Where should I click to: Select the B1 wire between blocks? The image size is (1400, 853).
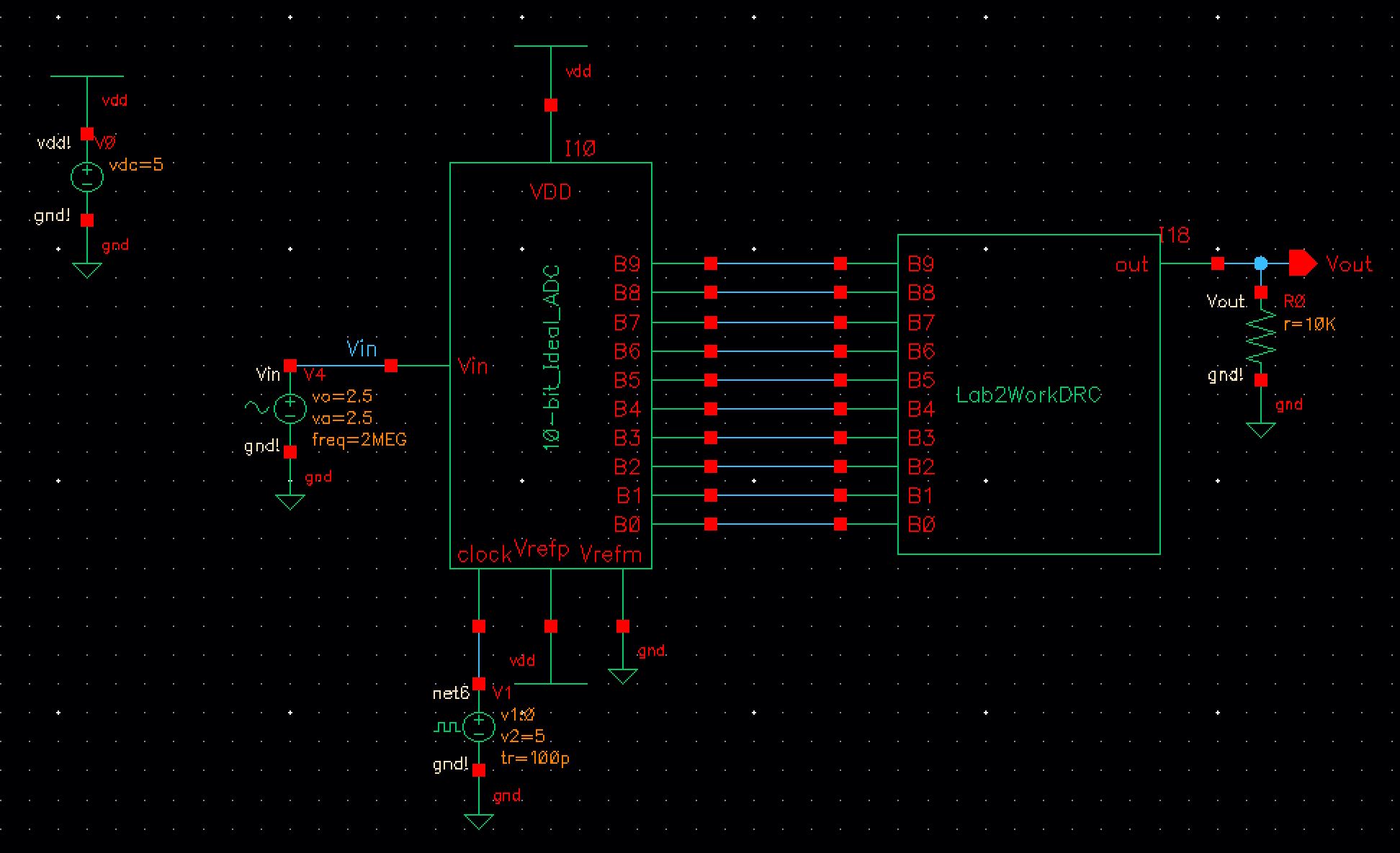776,495
